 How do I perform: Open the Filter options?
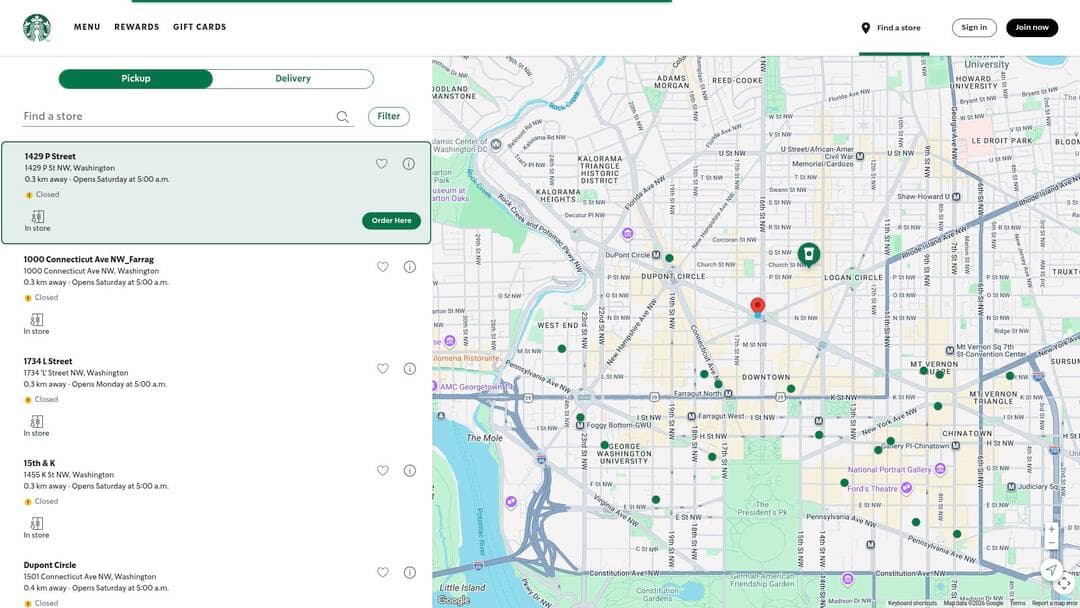[388, 117]
